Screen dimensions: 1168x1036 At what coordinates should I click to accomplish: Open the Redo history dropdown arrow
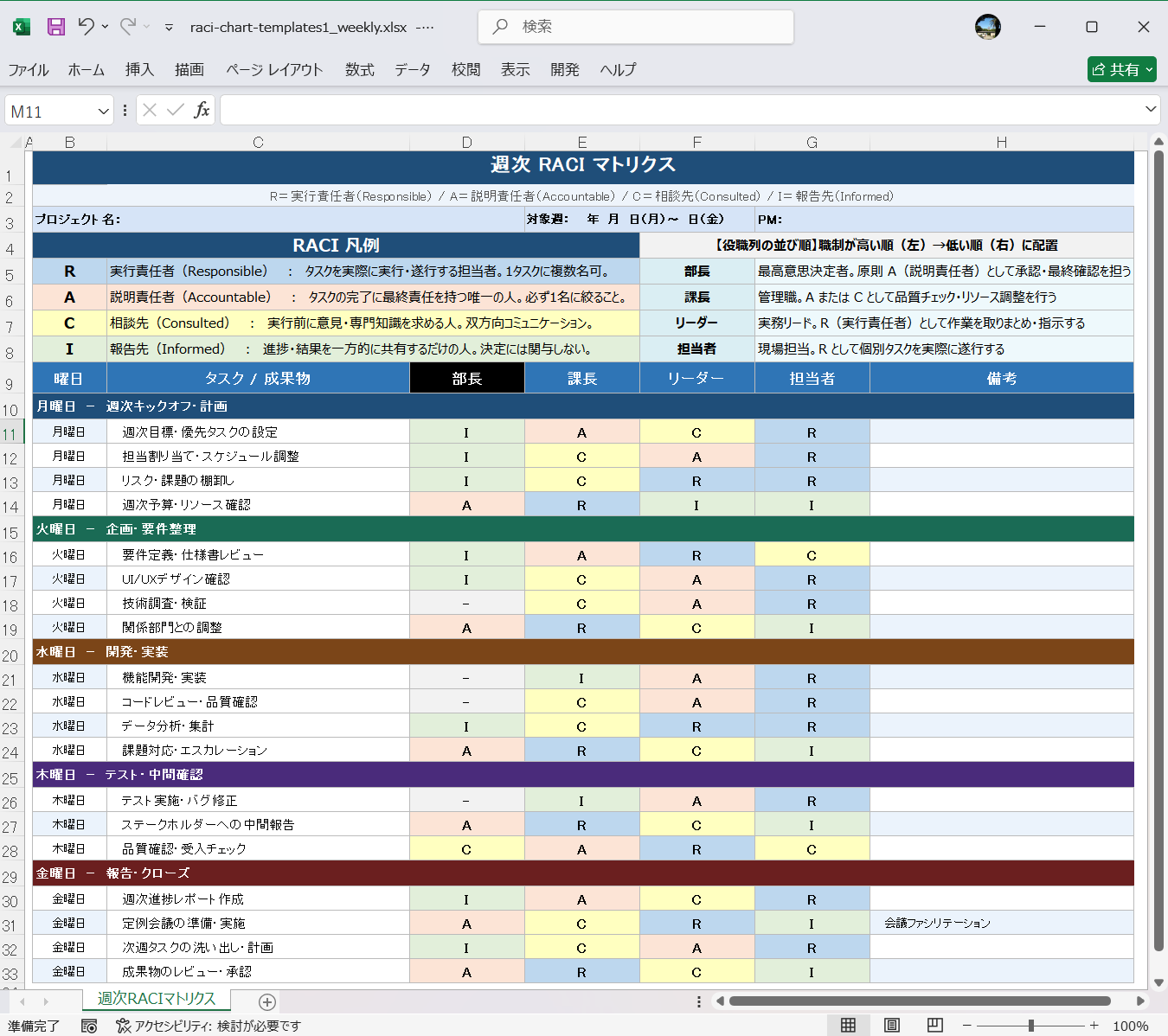(x=147, y=27)
